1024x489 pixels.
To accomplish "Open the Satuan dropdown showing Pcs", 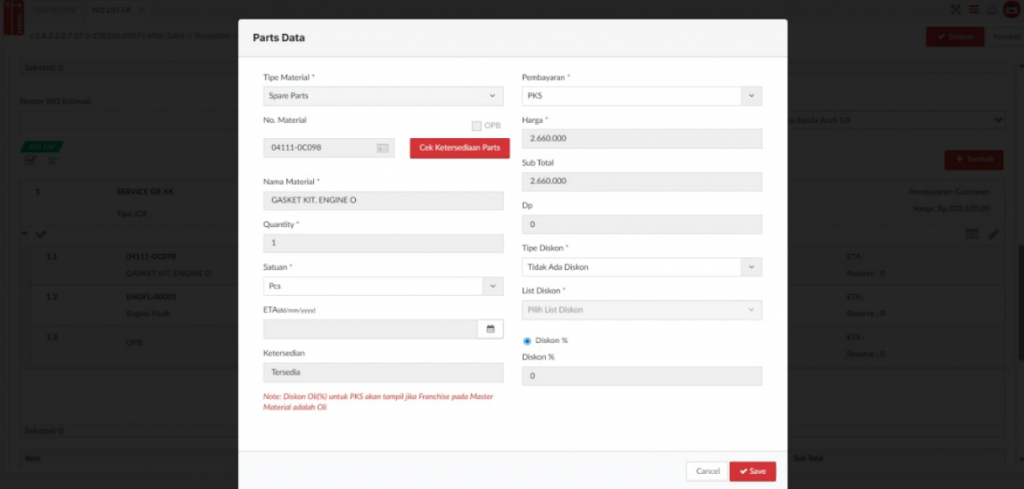I will point(383,286).
